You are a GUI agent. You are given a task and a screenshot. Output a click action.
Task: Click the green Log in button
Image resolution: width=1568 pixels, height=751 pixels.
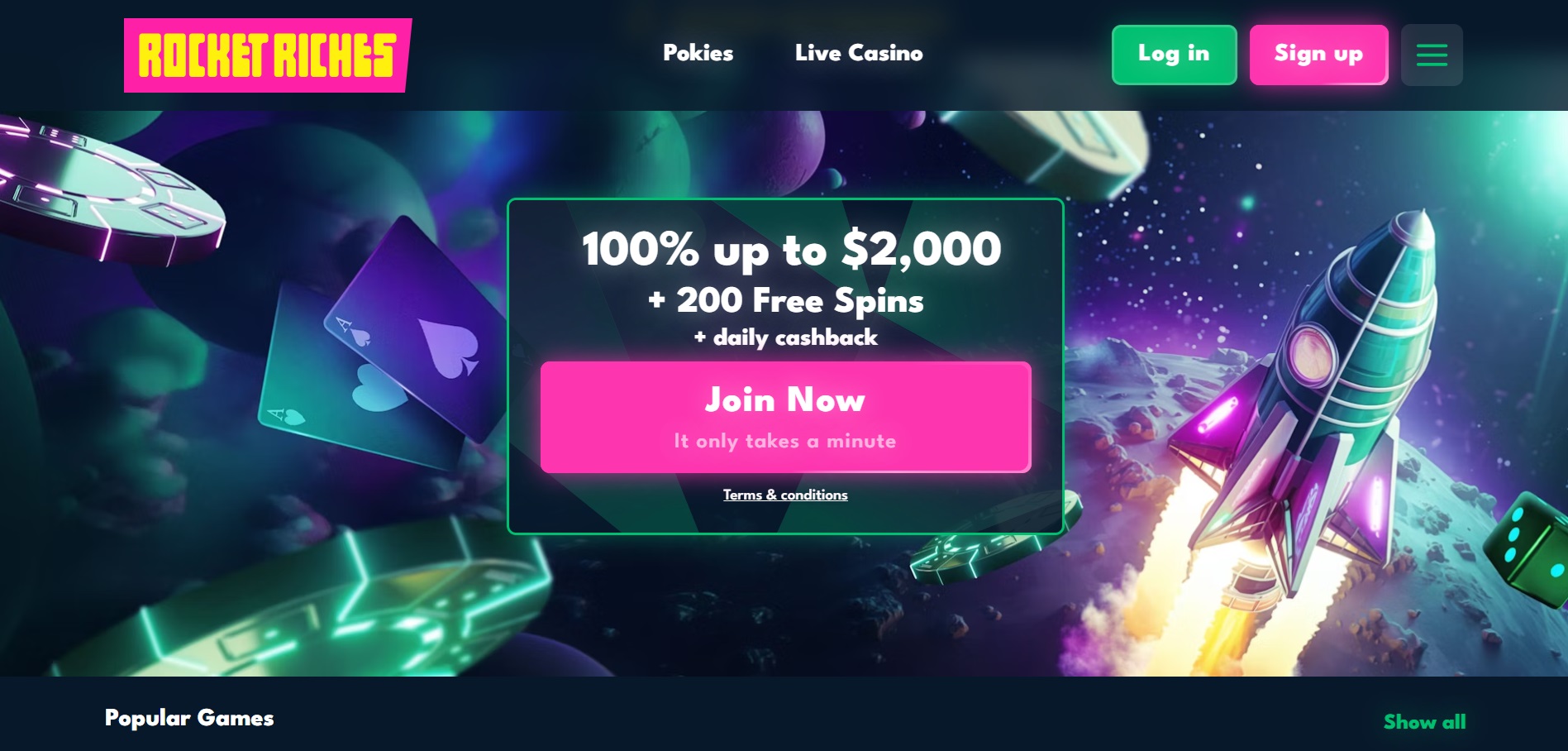pyautogui.click(x=1174, y=55)
